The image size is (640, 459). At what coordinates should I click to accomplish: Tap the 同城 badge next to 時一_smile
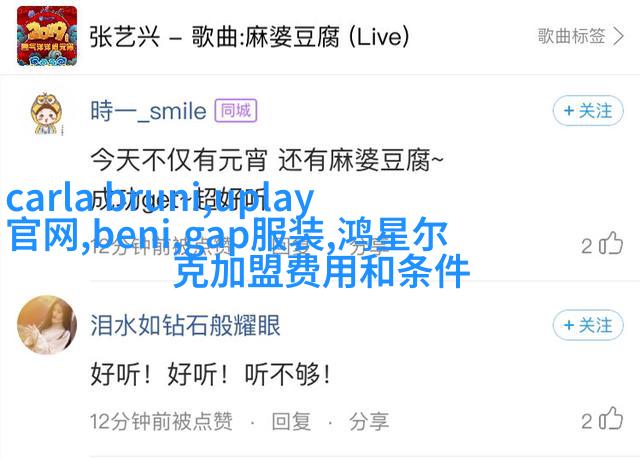point(236,111)
